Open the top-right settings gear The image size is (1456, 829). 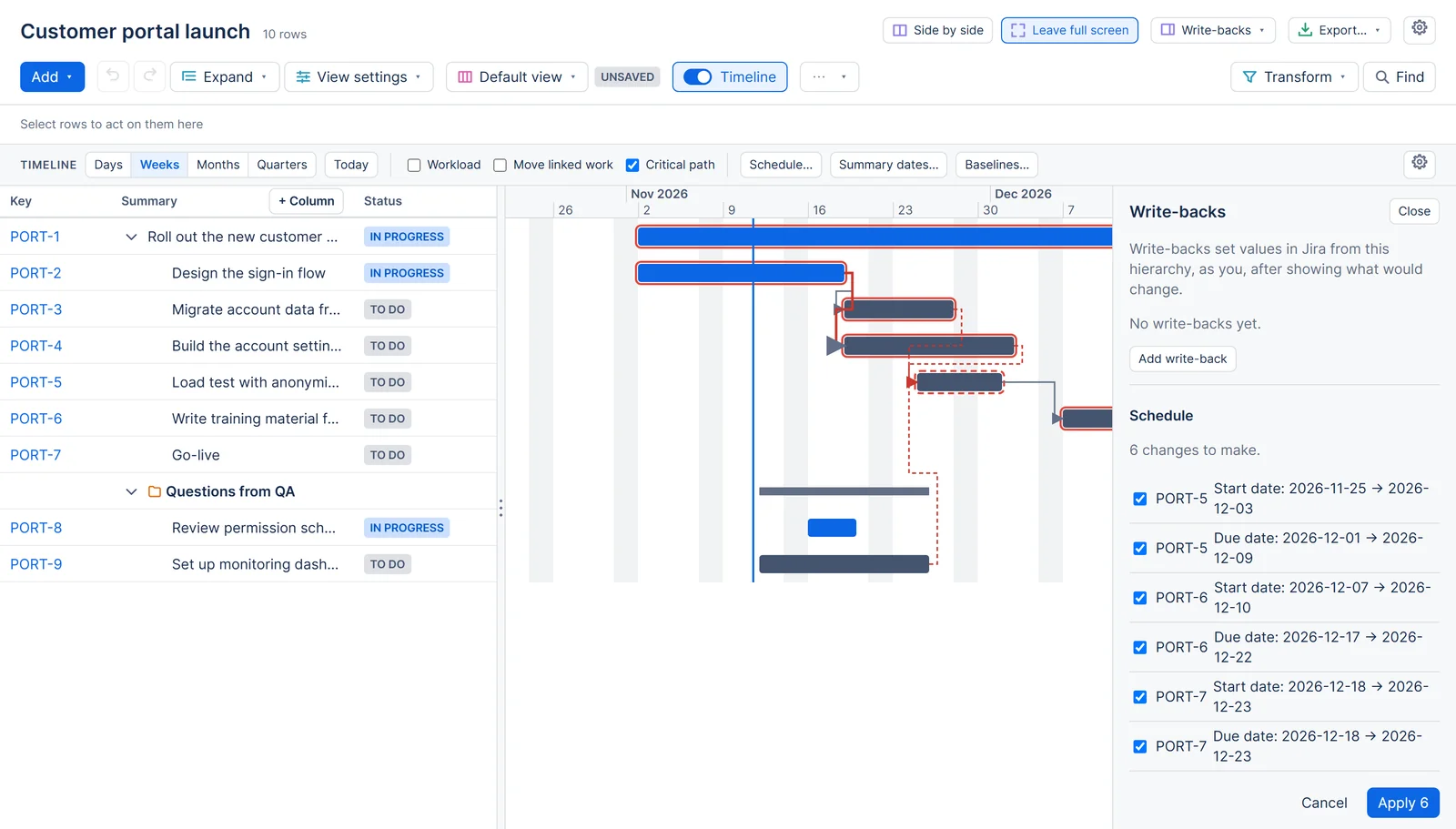[x=1420, y=29]
